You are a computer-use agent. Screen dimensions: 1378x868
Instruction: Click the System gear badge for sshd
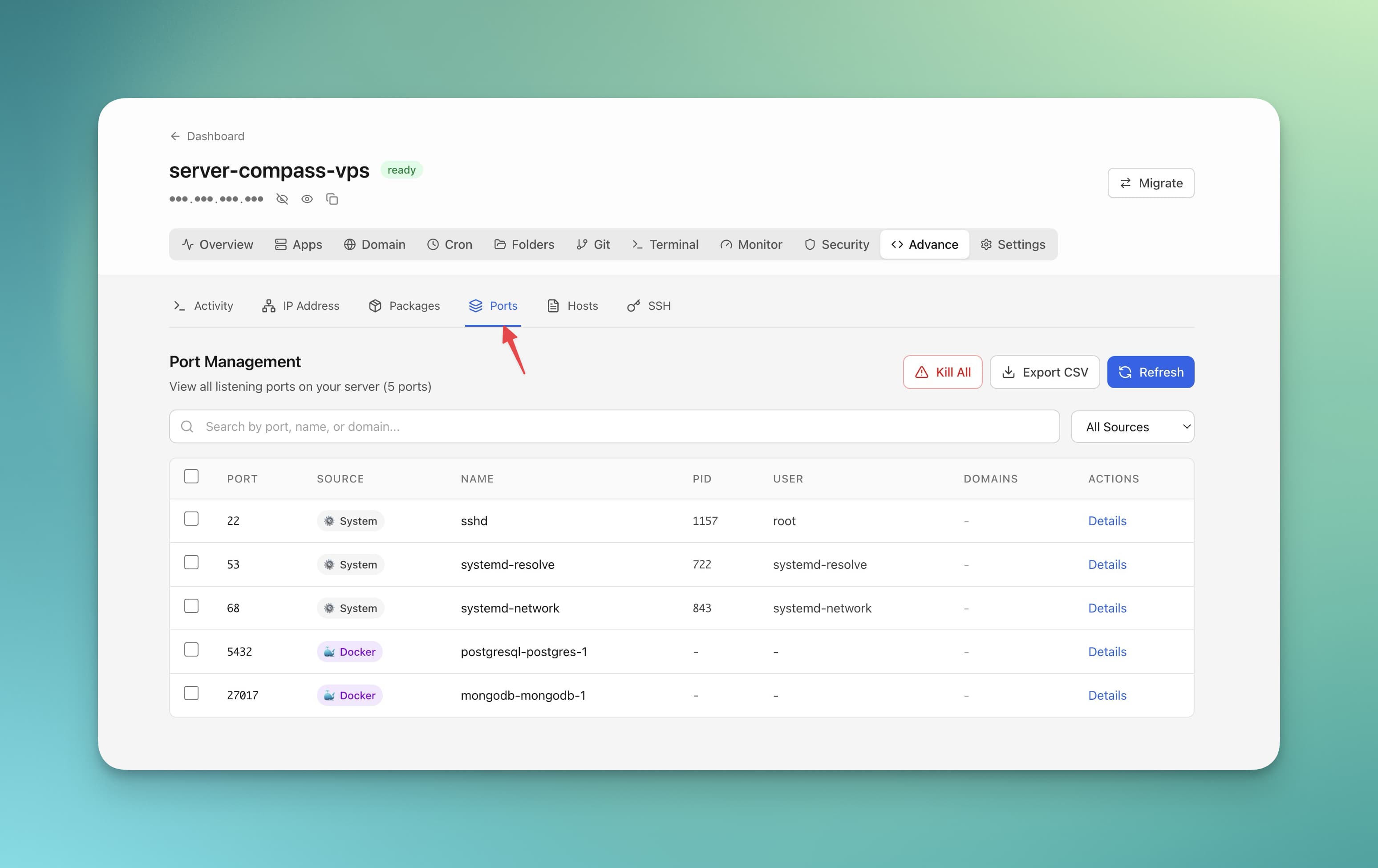click(350, 521)
